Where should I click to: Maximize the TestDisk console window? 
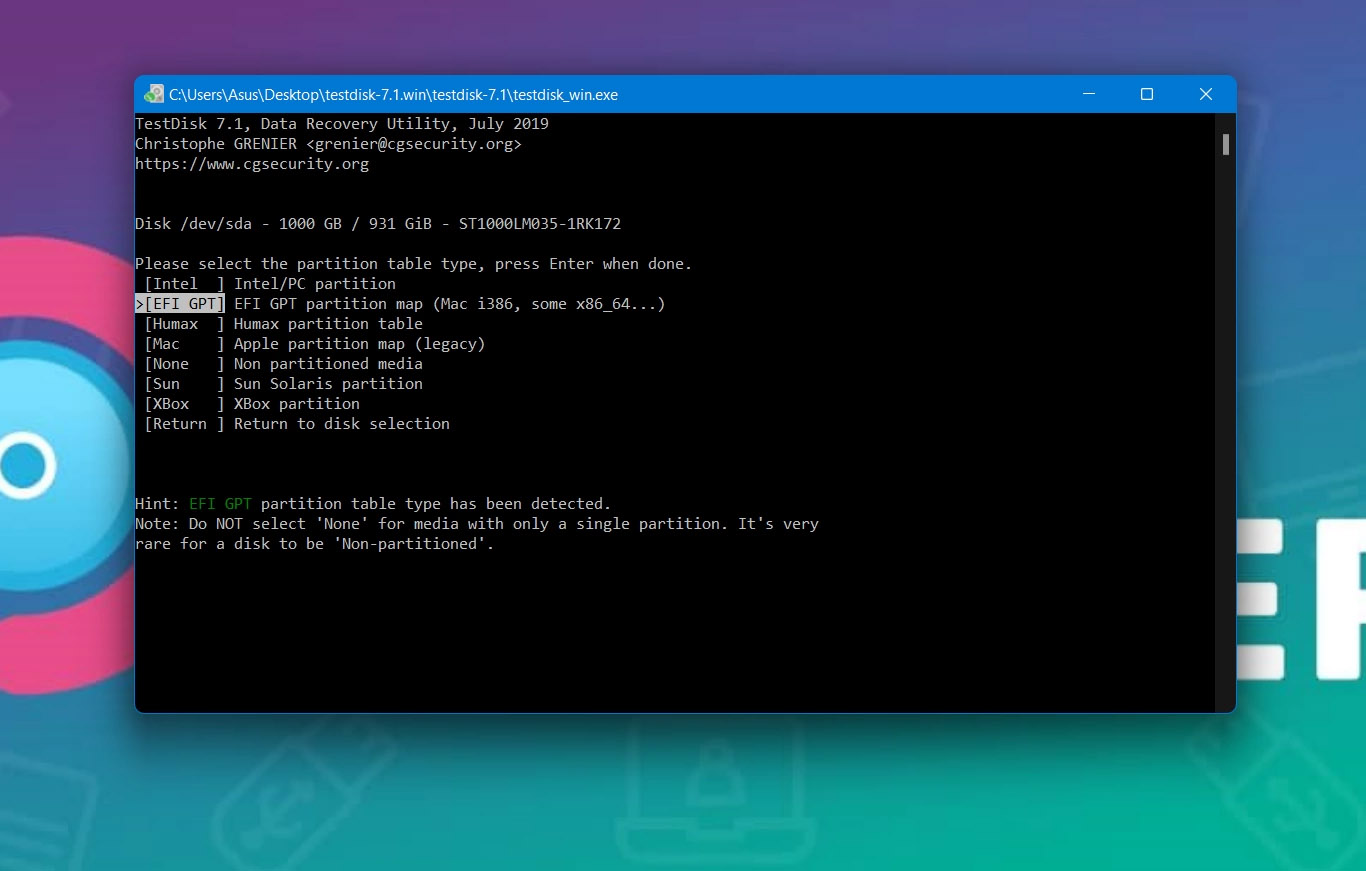pyautogui.click(x=1147, y=94)
